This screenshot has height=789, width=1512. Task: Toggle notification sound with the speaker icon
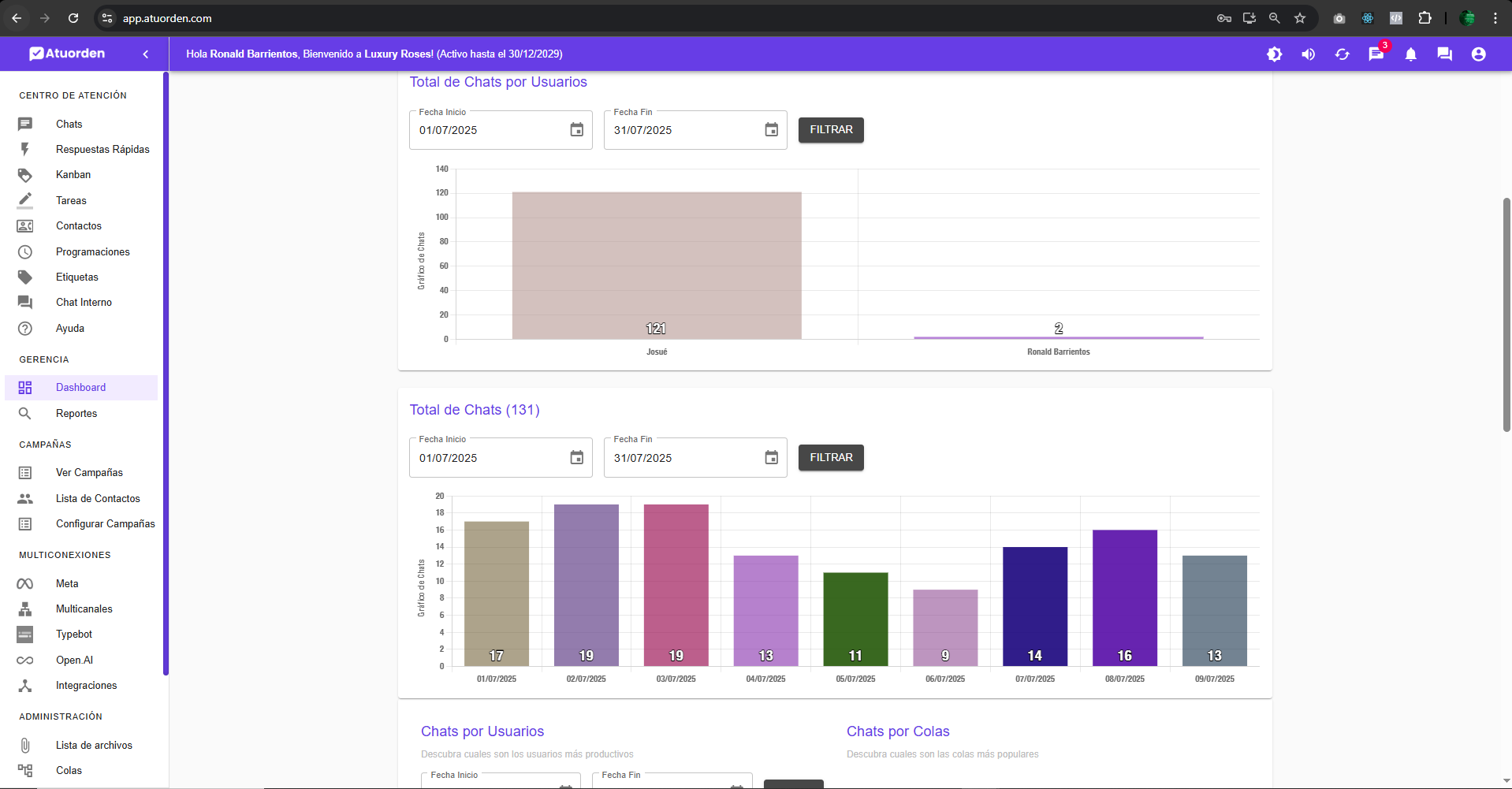click(1308, 54)
